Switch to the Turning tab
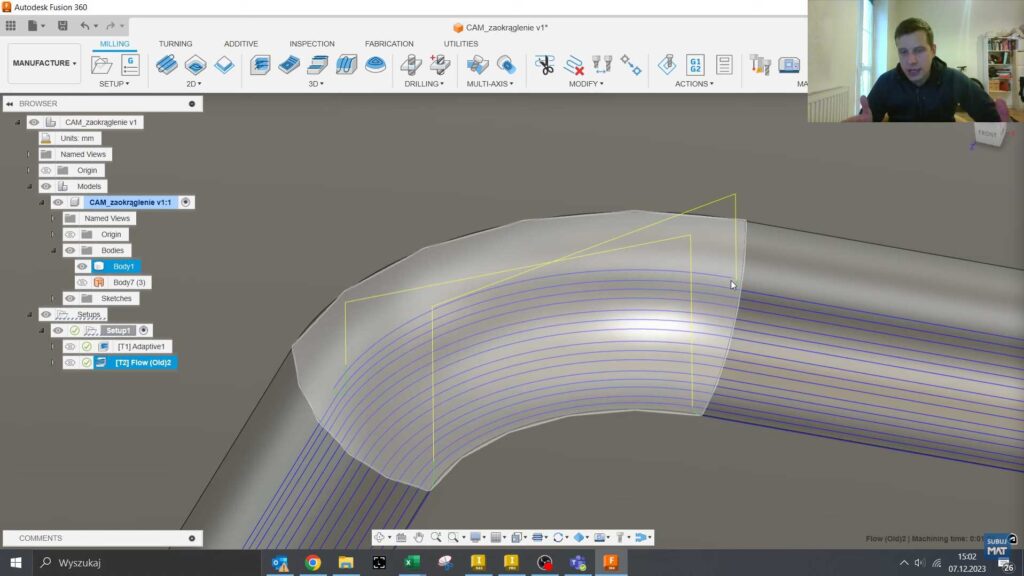This screenshot has height=576, width=1024. click(176, 43)
